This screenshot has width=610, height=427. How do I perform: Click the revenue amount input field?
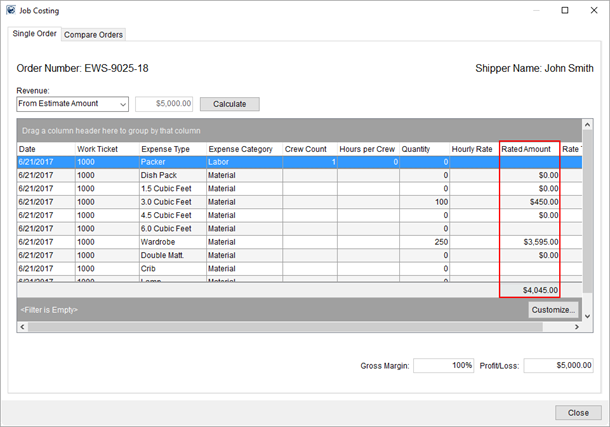164,104
